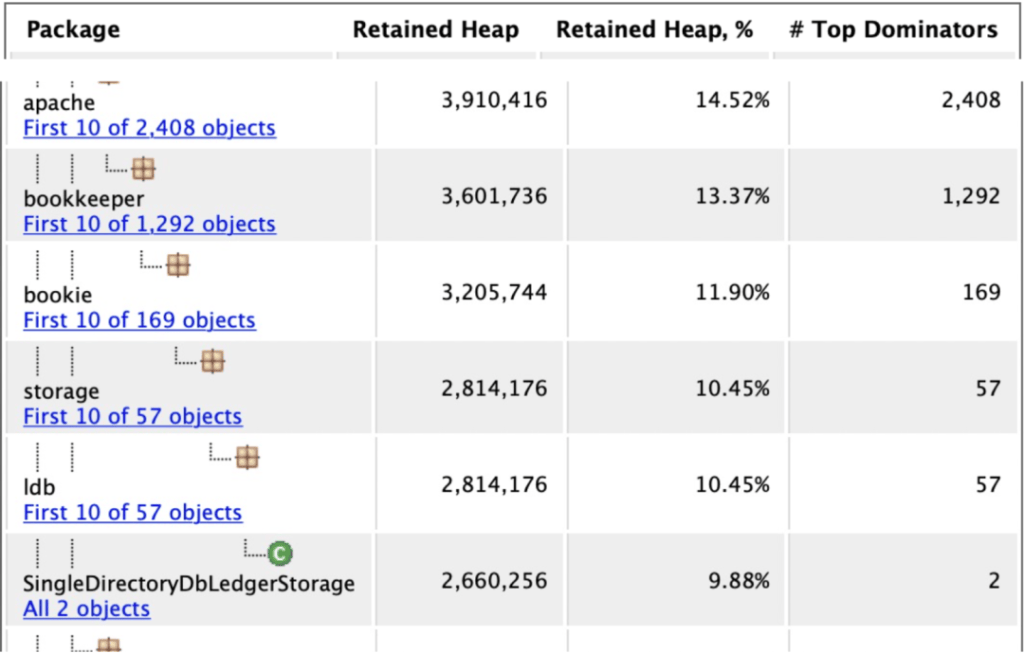1024x653 pixels.
Task: Open the All 2 objects link
Action: (86, 608)
